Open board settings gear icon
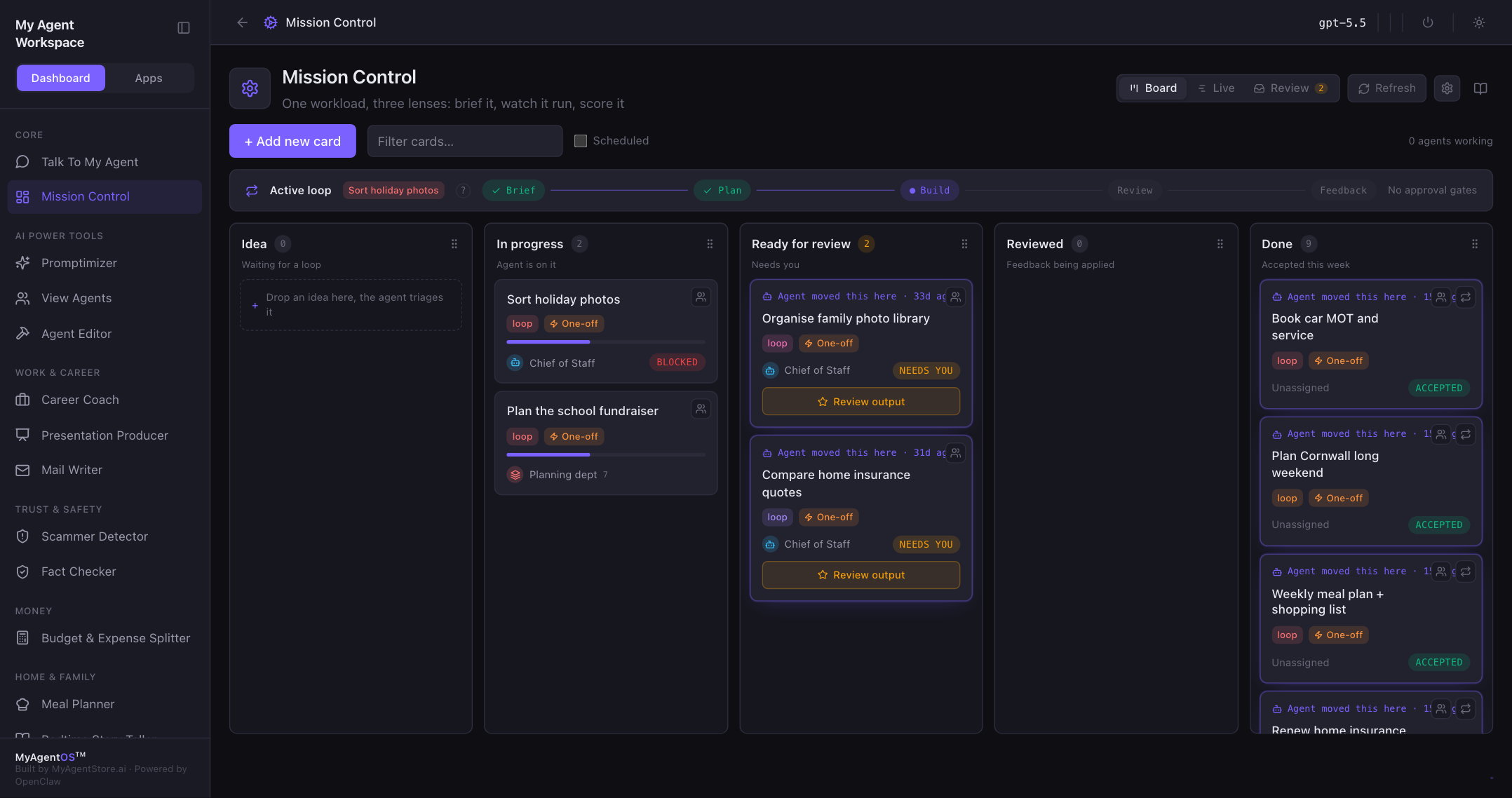 click(1447, 88)
